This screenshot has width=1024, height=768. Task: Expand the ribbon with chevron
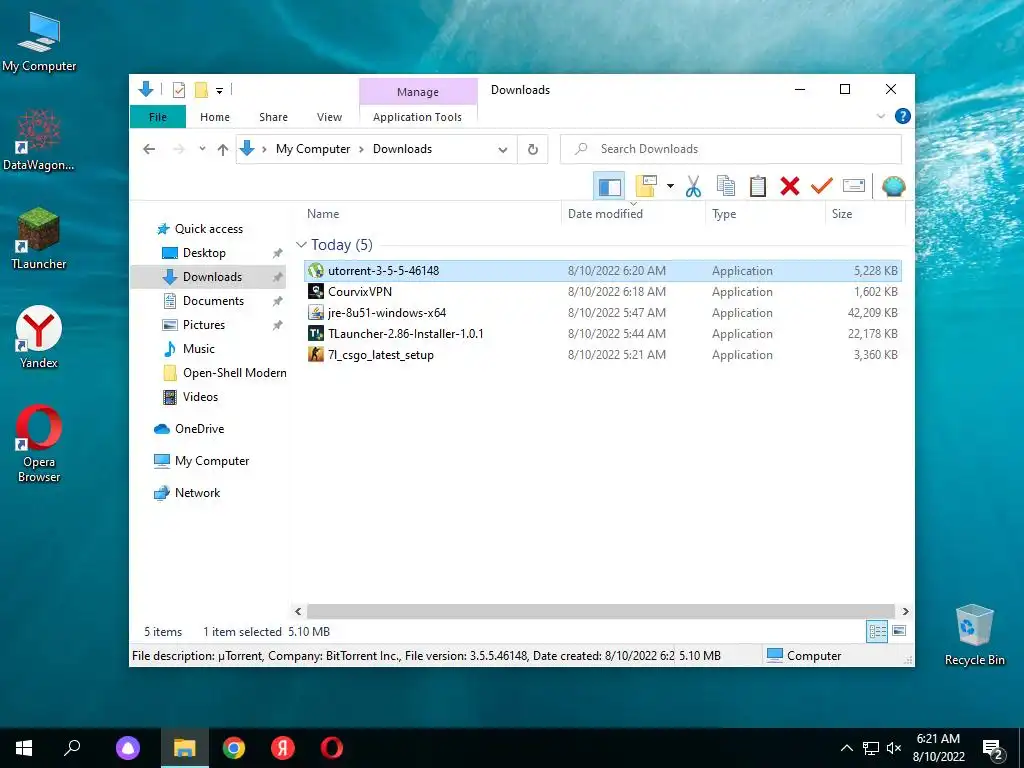[880, 116]
